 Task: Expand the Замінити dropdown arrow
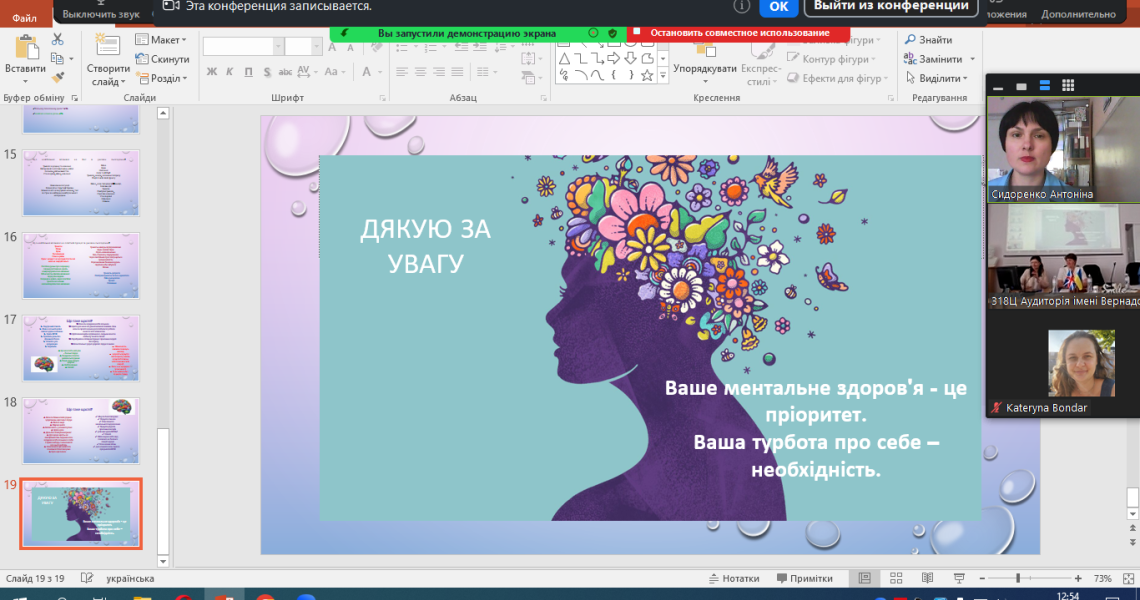(x=972, y=59)
